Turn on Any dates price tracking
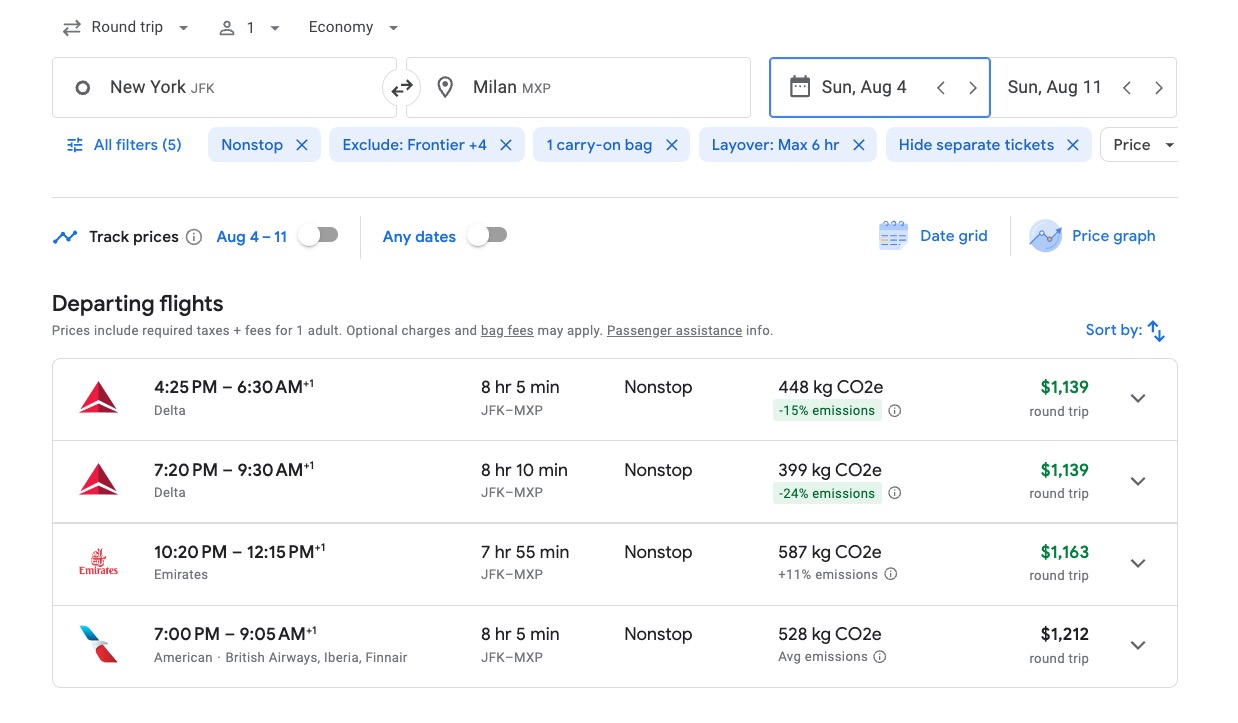 point(488,236)
